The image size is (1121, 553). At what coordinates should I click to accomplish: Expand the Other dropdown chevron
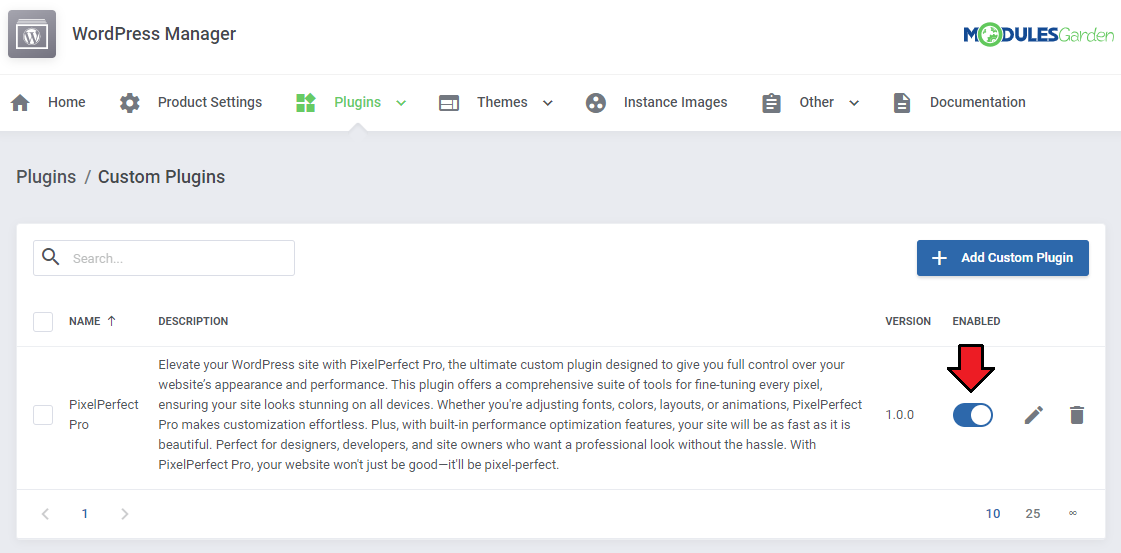click(854, 103)
